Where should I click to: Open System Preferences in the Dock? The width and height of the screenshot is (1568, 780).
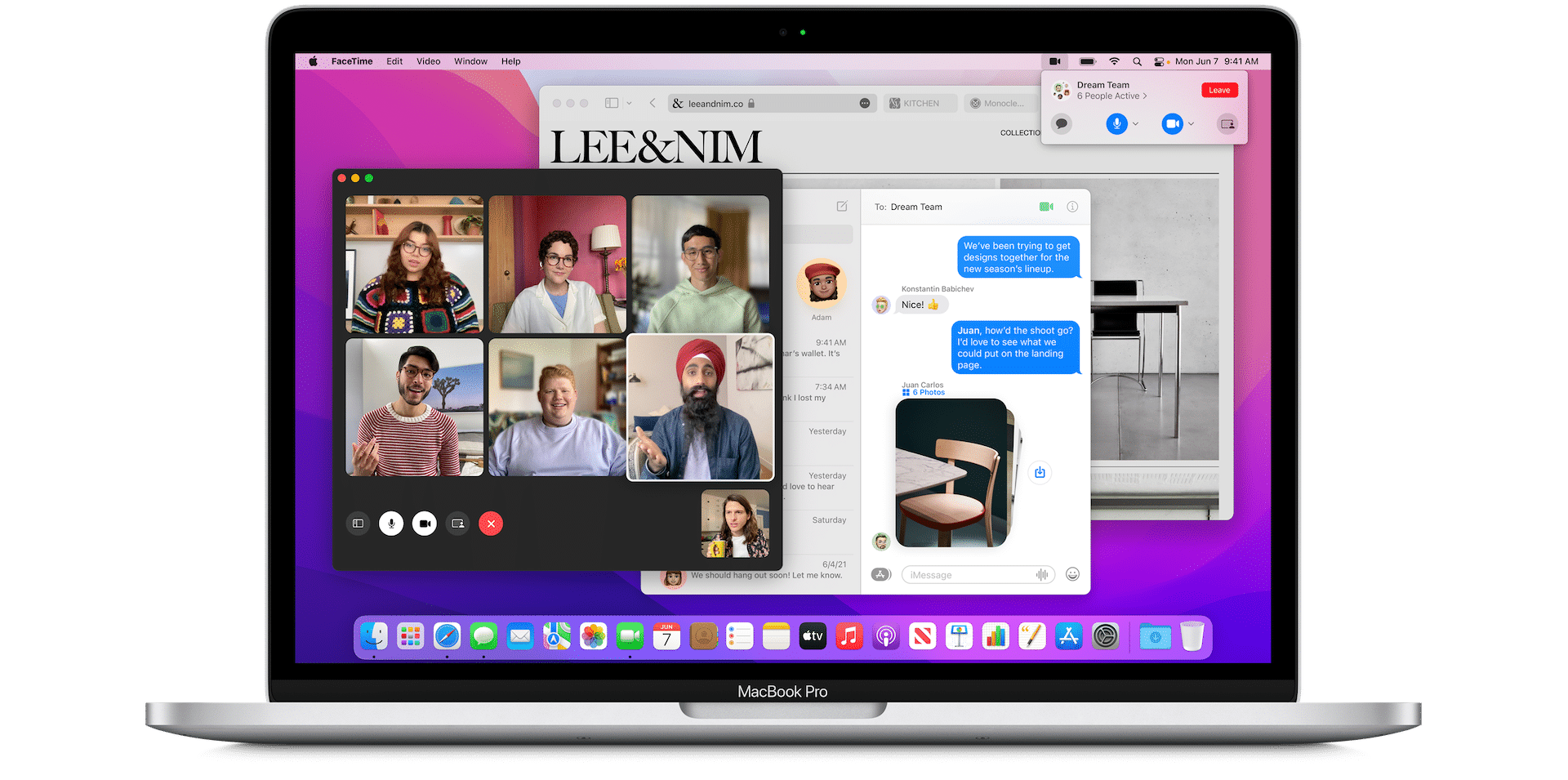[x=1106, y=636]
